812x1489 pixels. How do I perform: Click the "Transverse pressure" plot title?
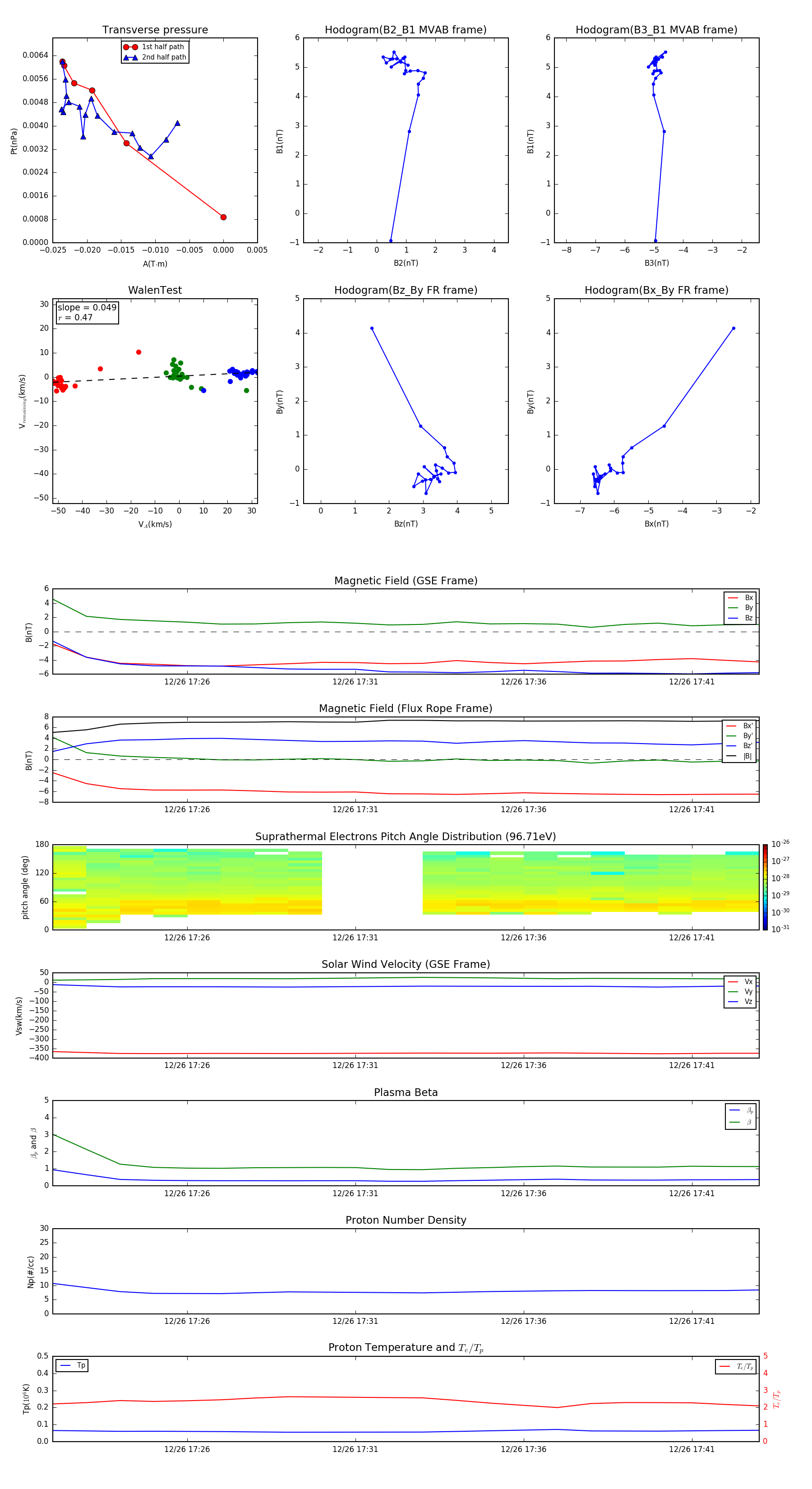coord(155,29)
